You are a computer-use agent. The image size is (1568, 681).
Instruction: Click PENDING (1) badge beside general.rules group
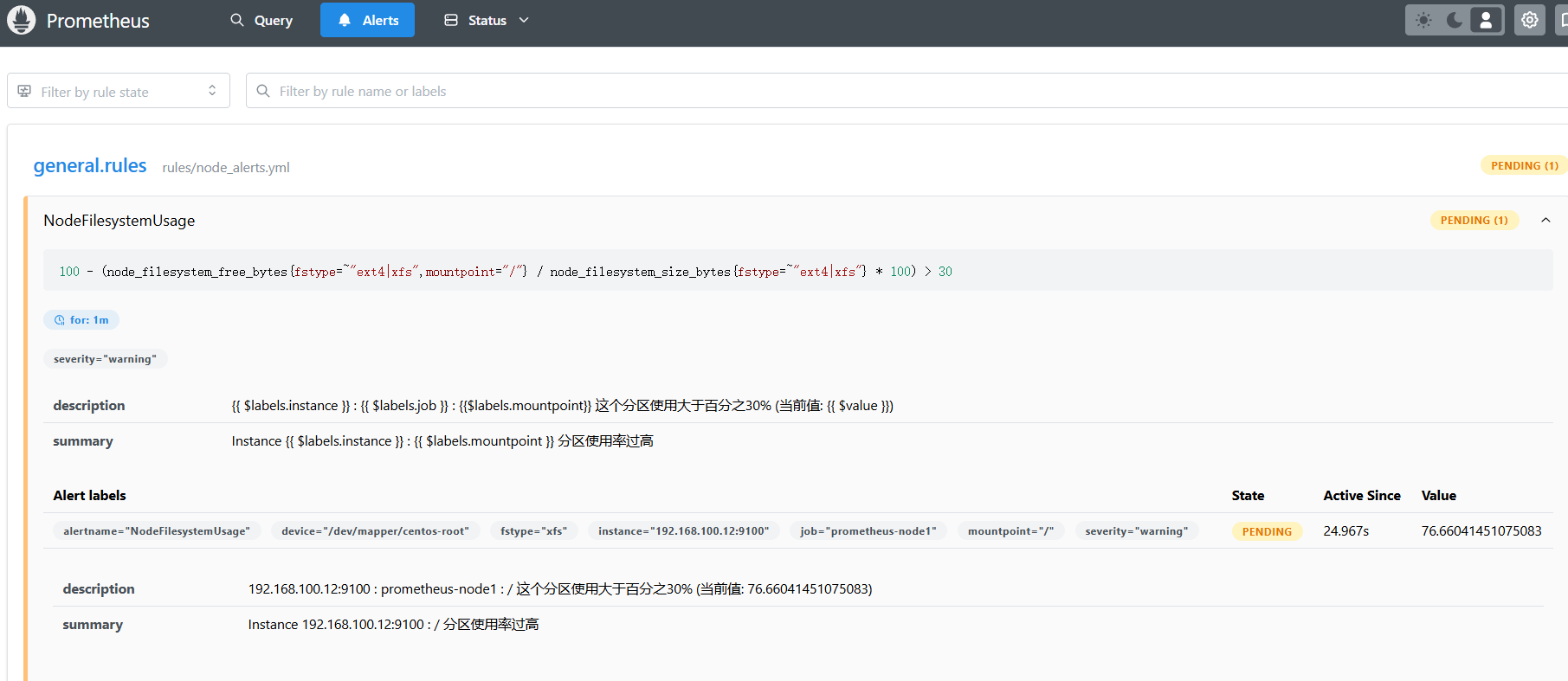[x=1524, y=165]
